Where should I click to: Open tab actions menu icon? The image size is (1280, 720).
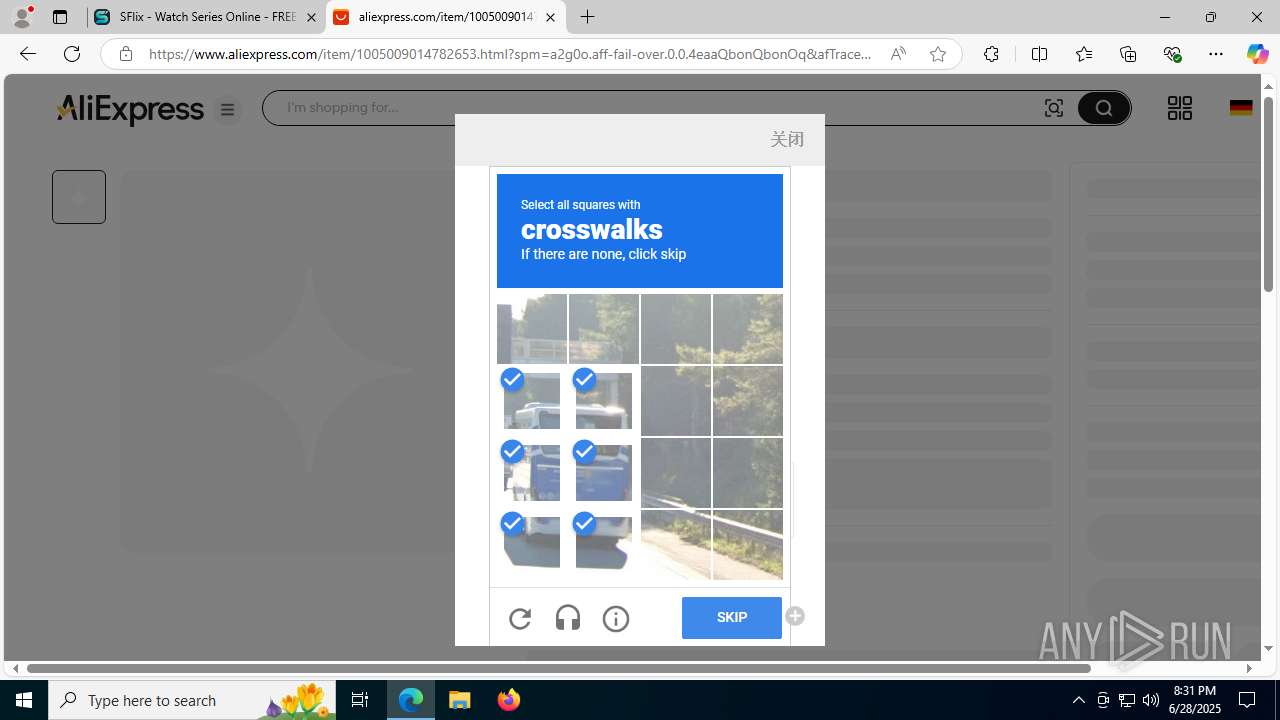[60, 17]
